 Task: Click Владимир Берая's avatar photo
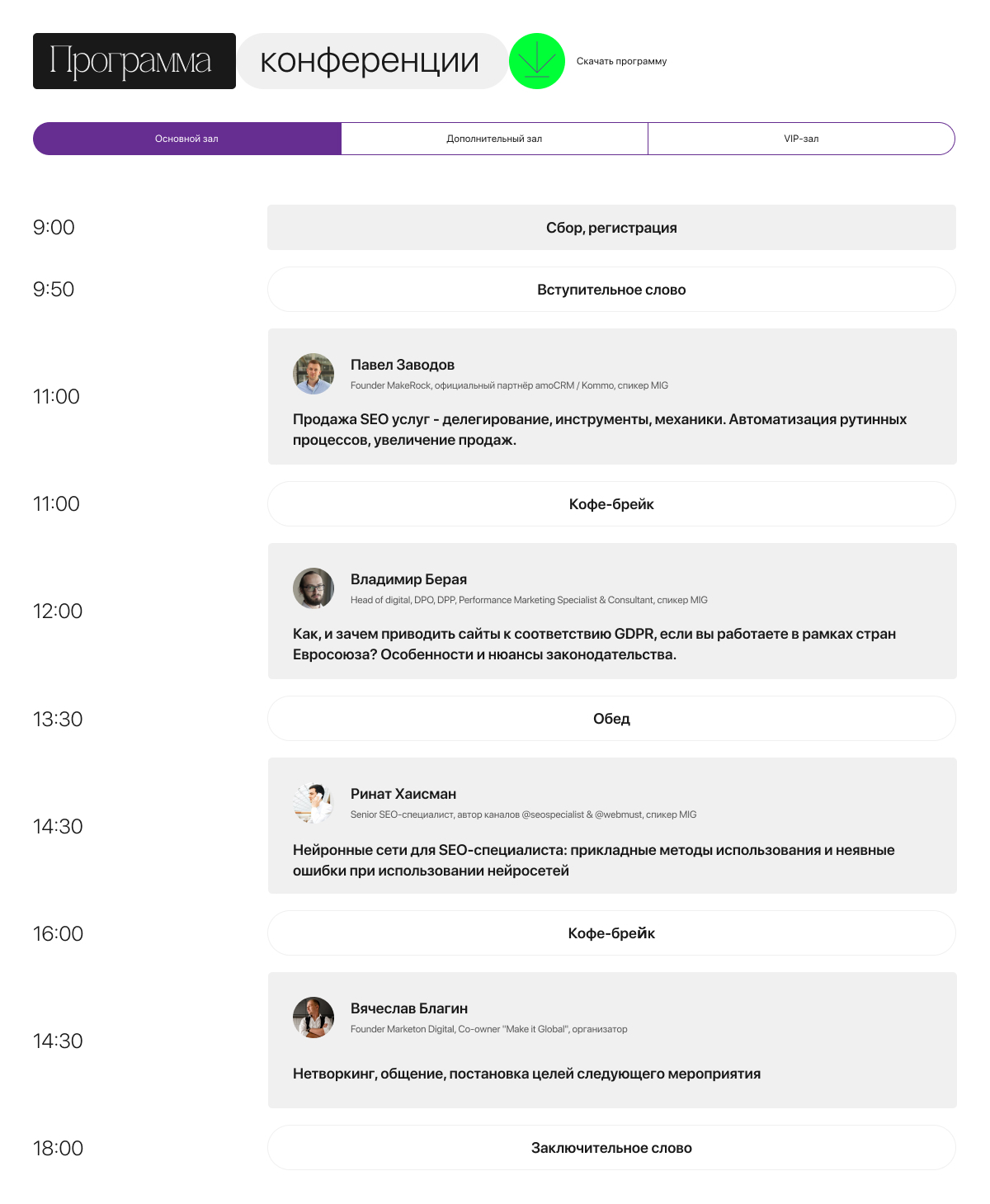[313, 588]
